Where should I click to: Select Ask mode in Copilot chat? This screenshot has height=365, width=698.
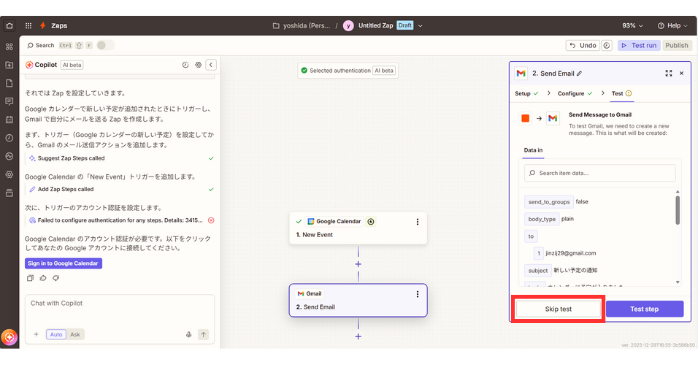coord(75,334)
